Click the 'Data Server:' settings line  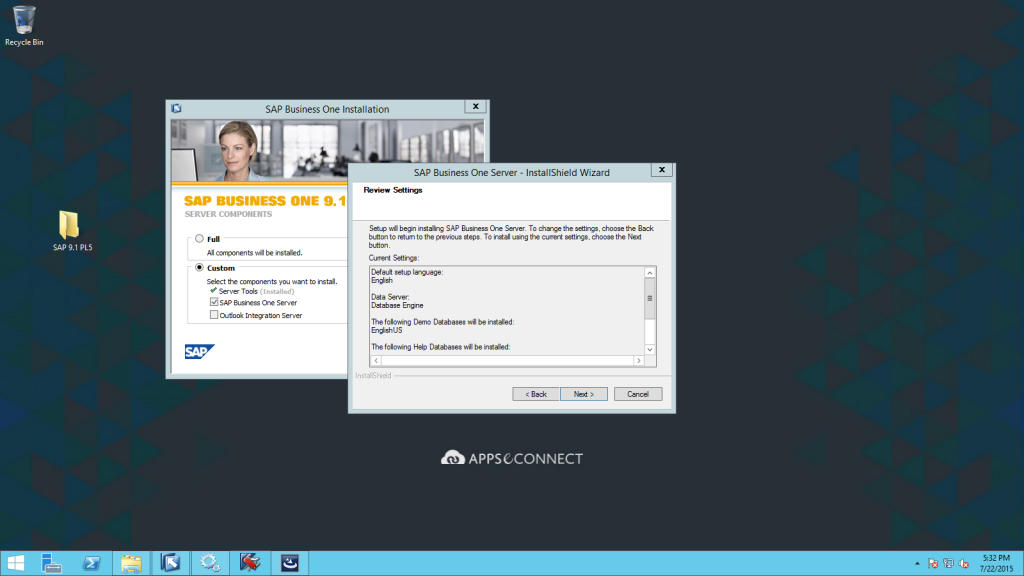[x=390, y=297]
